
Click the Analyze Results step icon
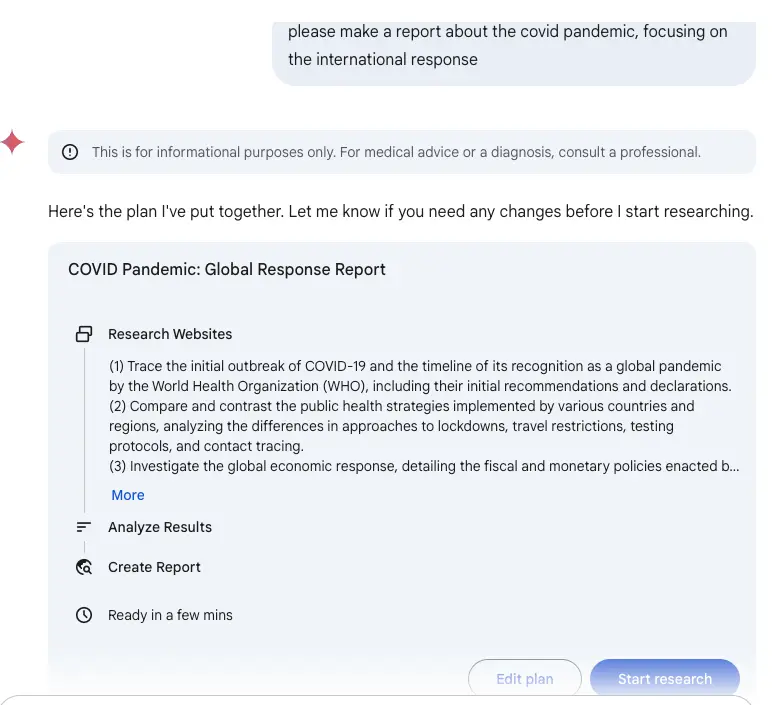(84, 527)
